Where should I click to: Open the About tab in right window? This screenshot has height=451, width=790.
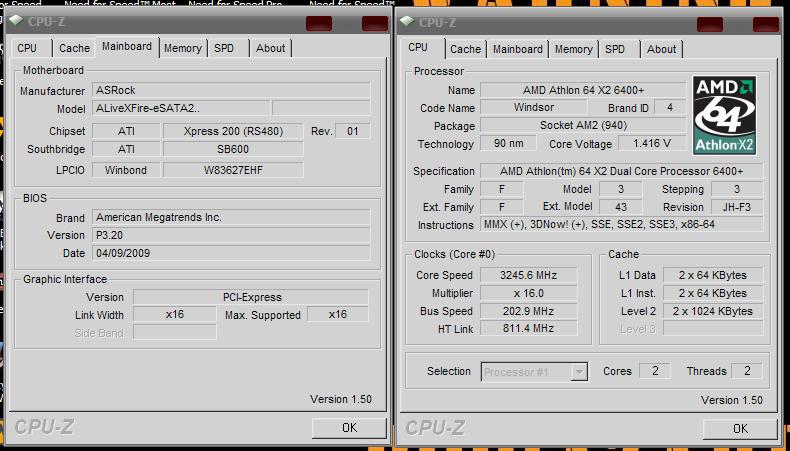click(x=662, y=49)
